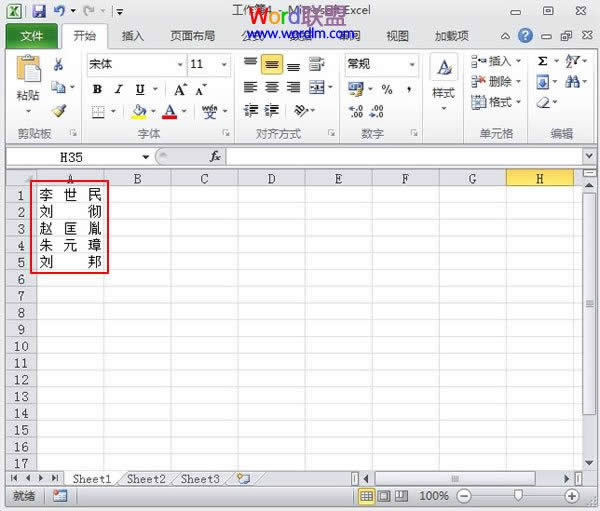Click 插入 Insert cells button
The width and height of the screenshot is (600, 511).
coord(496,61)
